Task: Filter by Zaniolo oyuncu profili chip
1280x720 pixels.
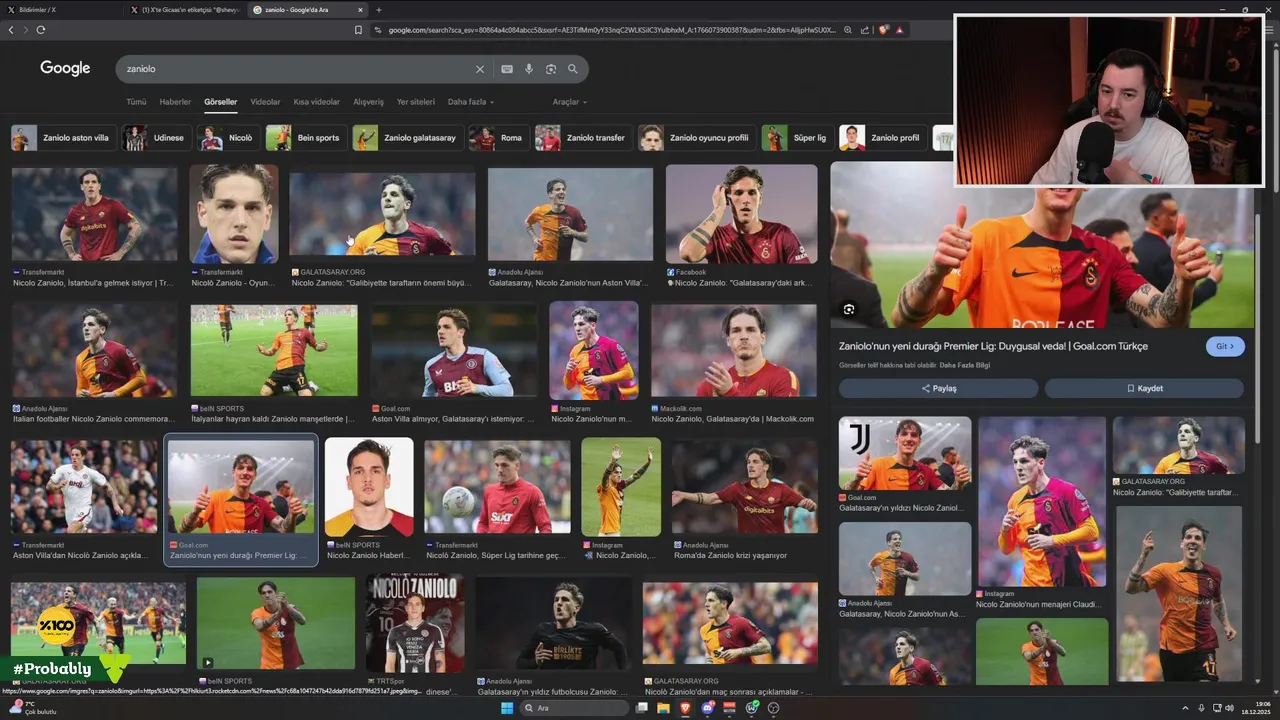Action: pos(697,138)
